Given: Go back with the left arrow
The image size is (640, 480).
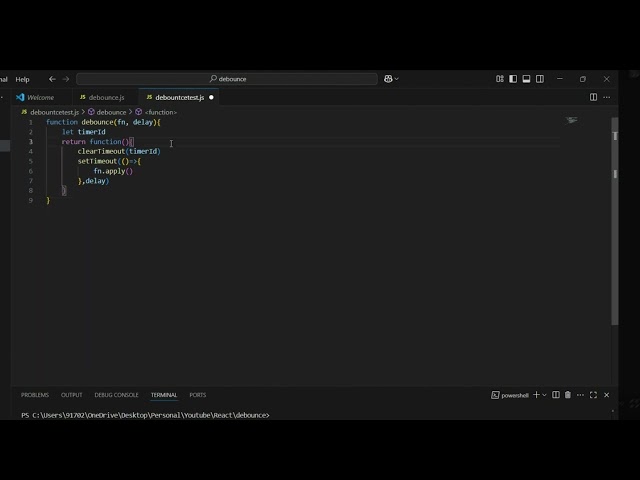Looking at the screenshot, I should [x=52, y=79].
